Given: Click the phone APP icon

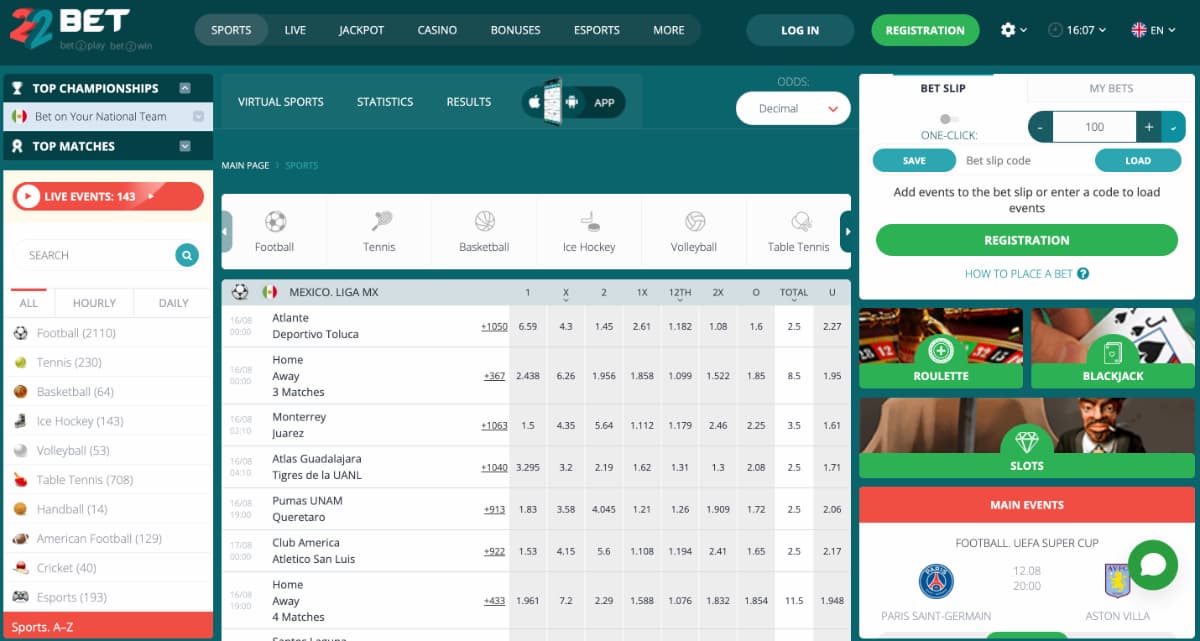Looking at the screenshot, I should point(553,101).
